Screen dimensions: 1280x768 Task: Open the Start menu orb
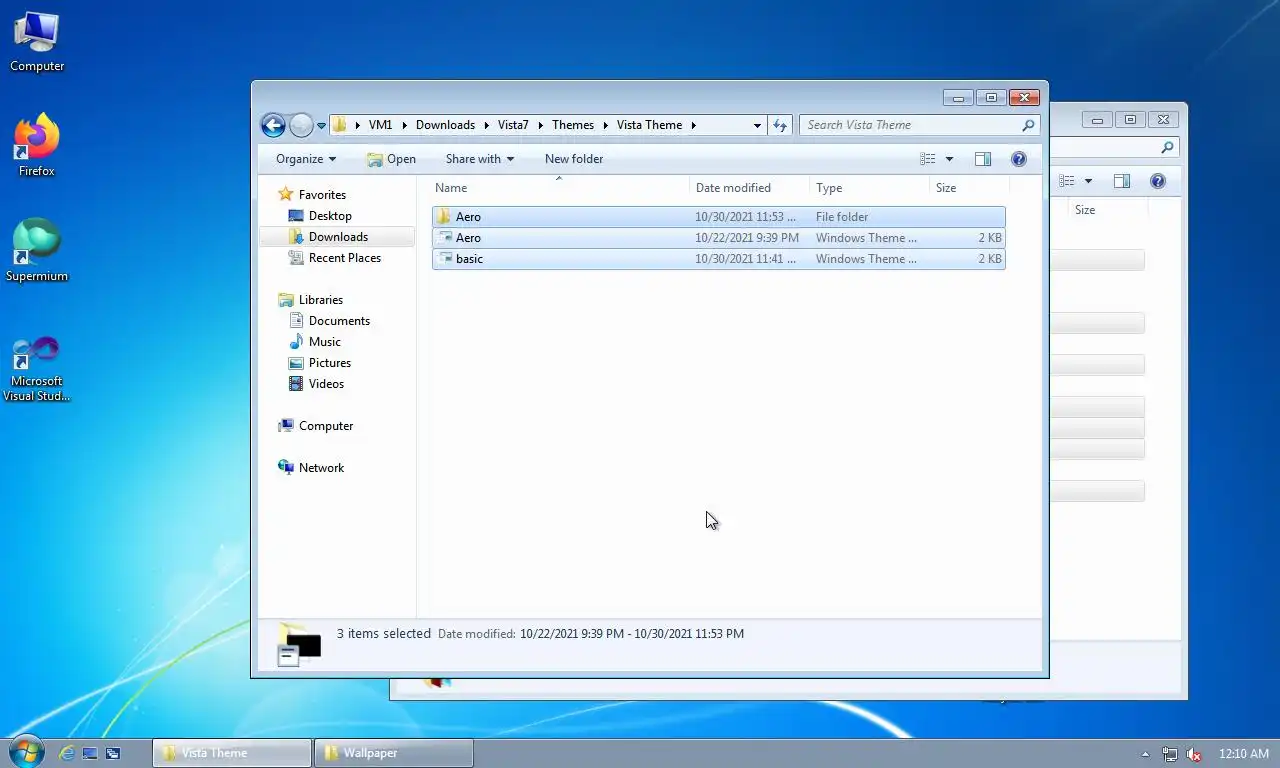(x=26, y=752)
